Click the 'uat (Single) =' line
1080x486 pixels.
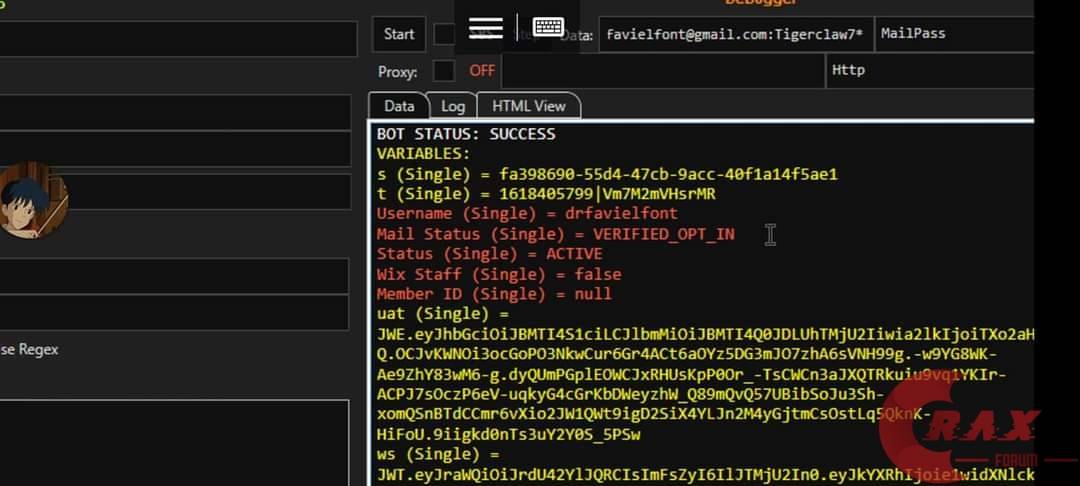(x=442, y=314)
